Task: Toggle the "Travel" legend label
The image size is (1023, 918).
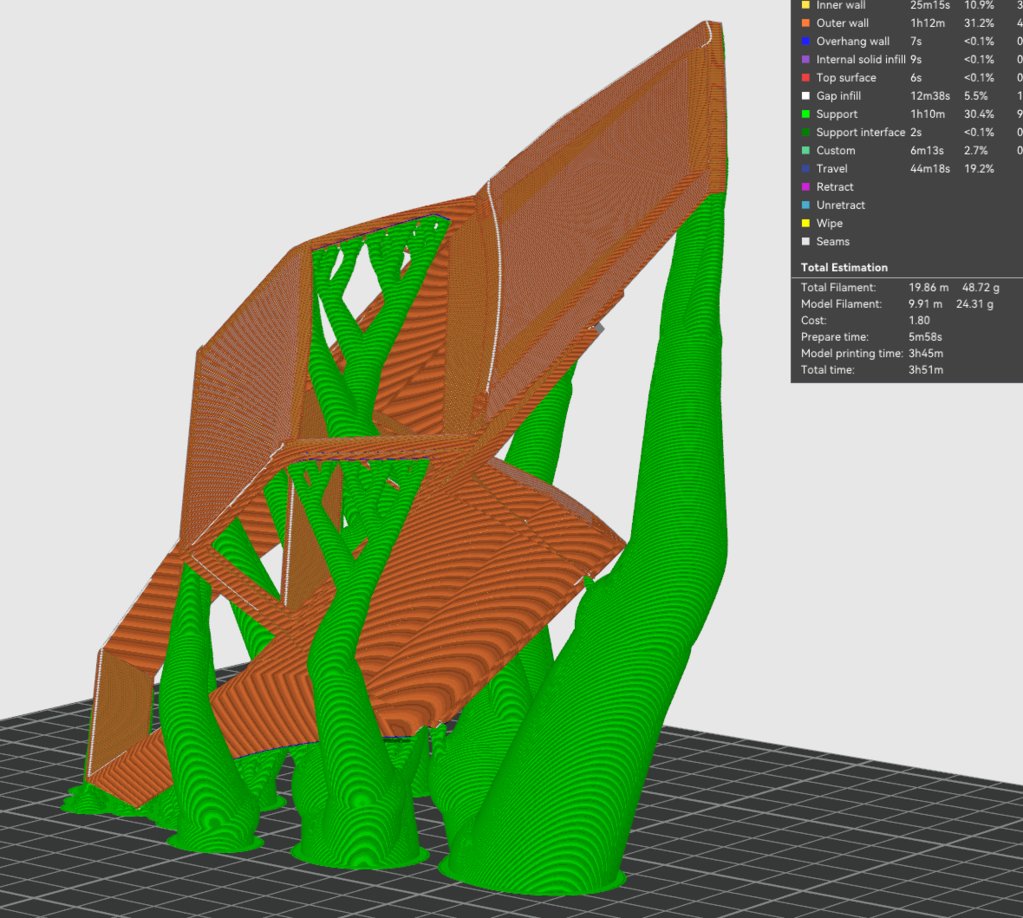Action: point(832,169)
